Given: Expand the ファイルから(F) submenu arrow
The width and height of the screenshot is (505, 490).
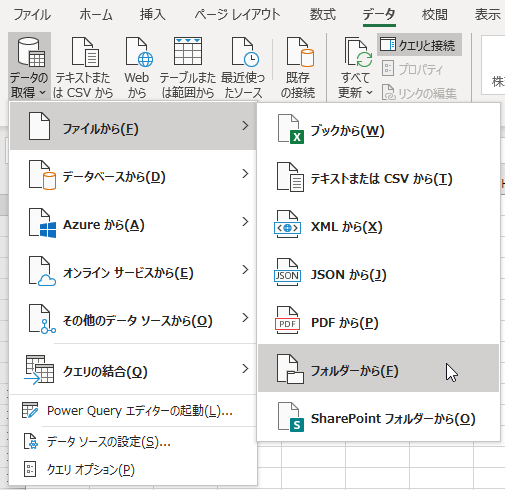Looking at the screenshot, I should point(245,126).
